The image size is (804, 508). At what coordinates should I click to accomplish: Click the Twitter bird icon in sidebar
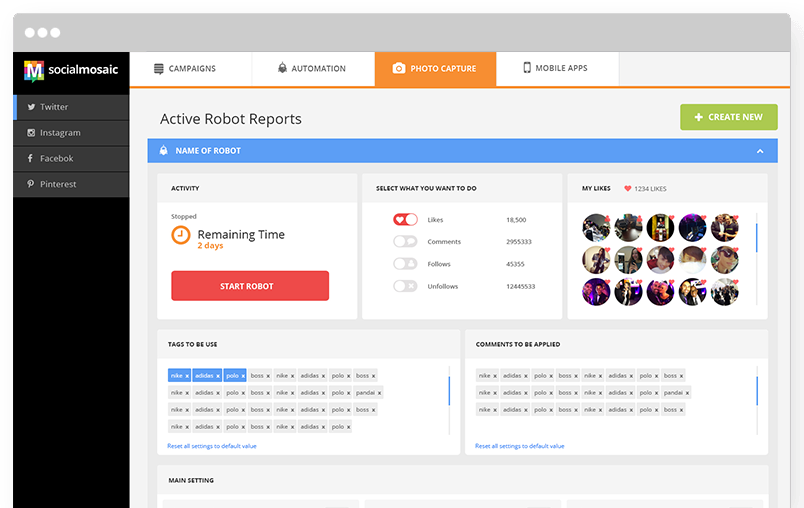pos(31,107)
